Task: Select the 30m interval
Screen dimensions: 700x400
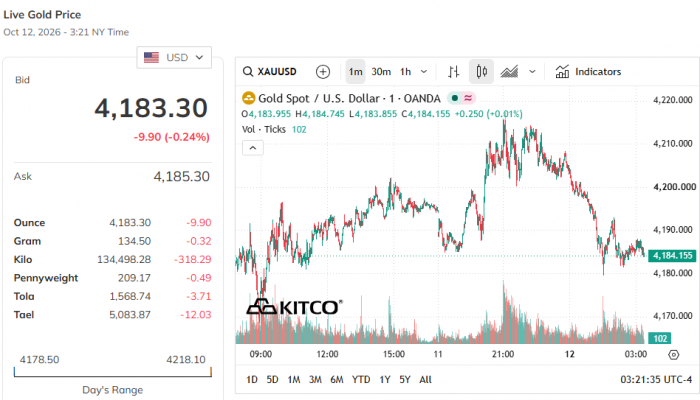Action: pos(381,71)
